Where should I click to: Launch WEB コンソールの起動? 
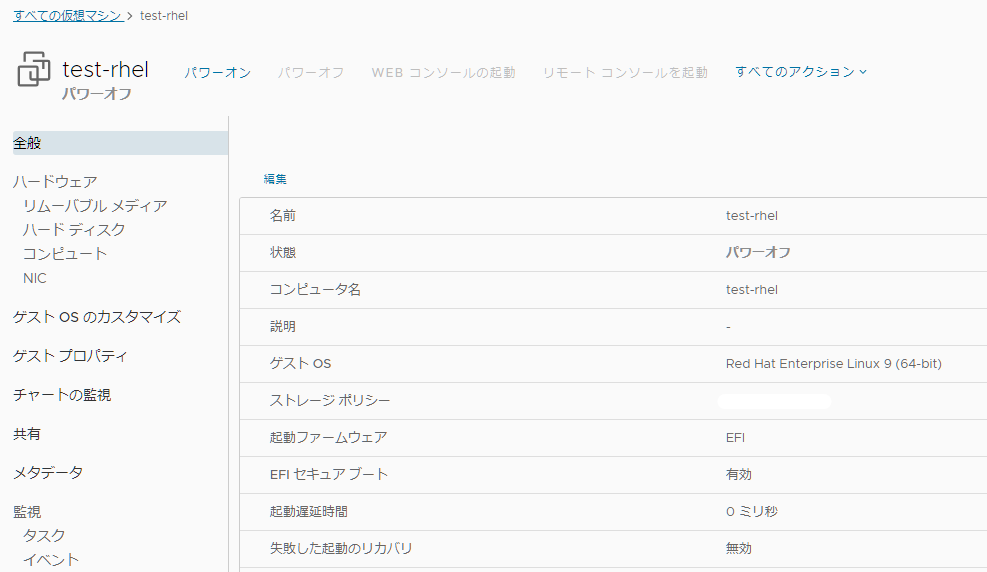click(x=443, y=72)
